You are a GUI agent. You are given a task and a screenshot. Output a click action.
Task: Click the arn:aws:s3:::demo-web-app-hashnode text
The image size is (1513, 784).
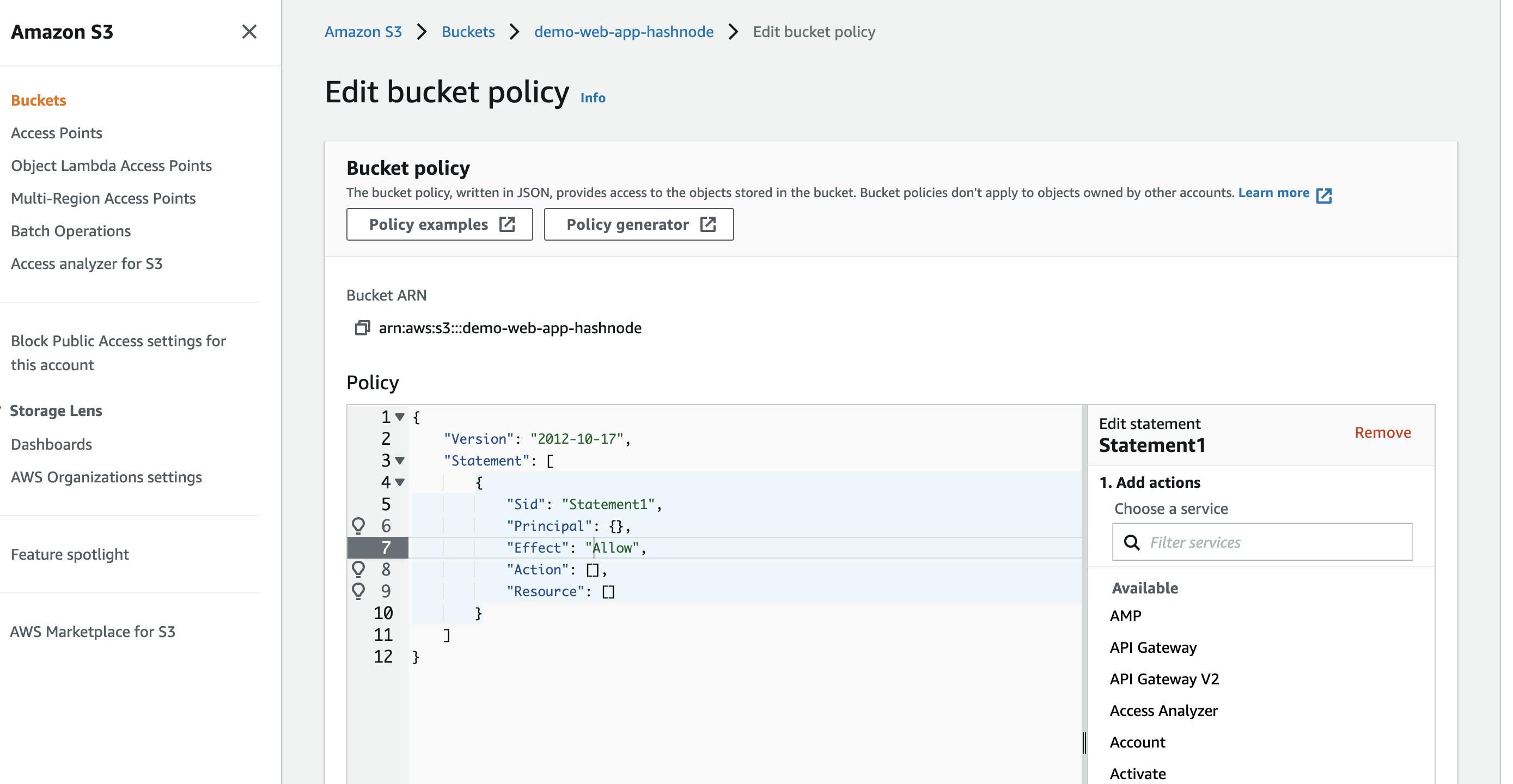[x=510, y=328]
